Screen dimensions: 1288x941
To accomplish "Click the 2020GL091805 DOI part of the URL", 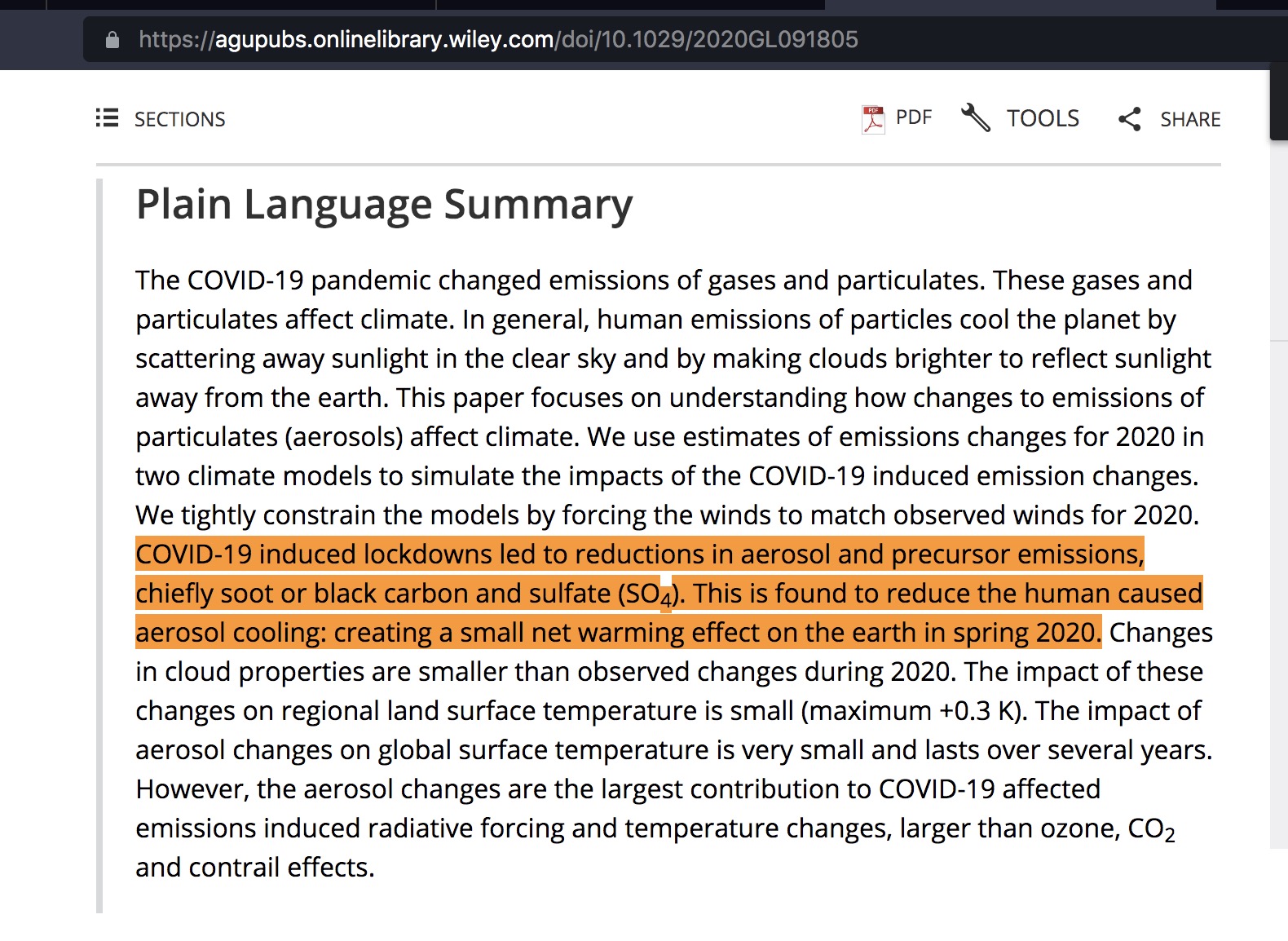I will [x=776, y=40].
